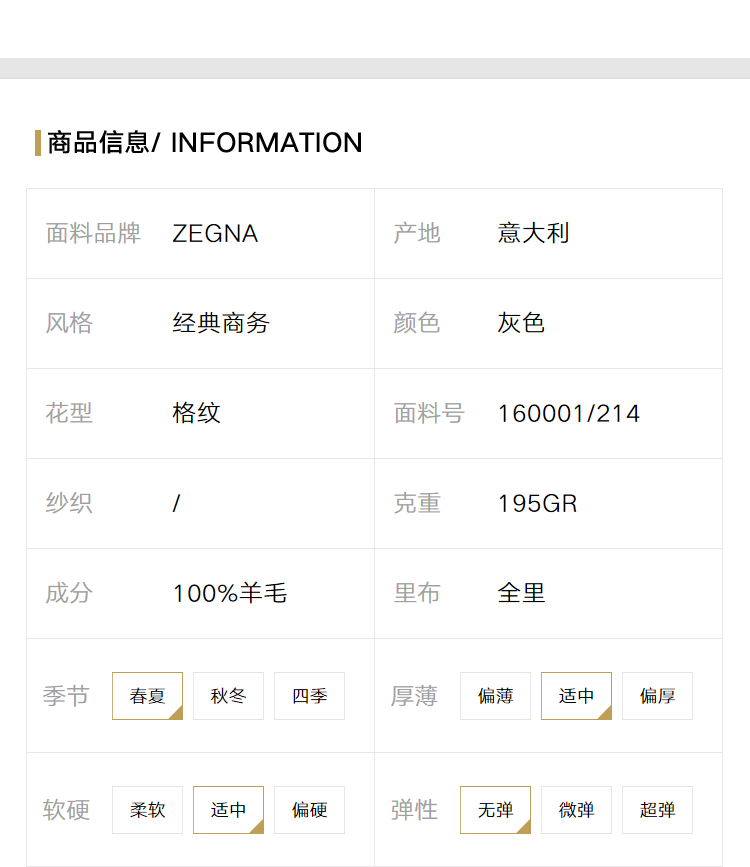750x867 pixels.
Task: Pick 微弹 elasticity option
Action: (x=576, y=809)
